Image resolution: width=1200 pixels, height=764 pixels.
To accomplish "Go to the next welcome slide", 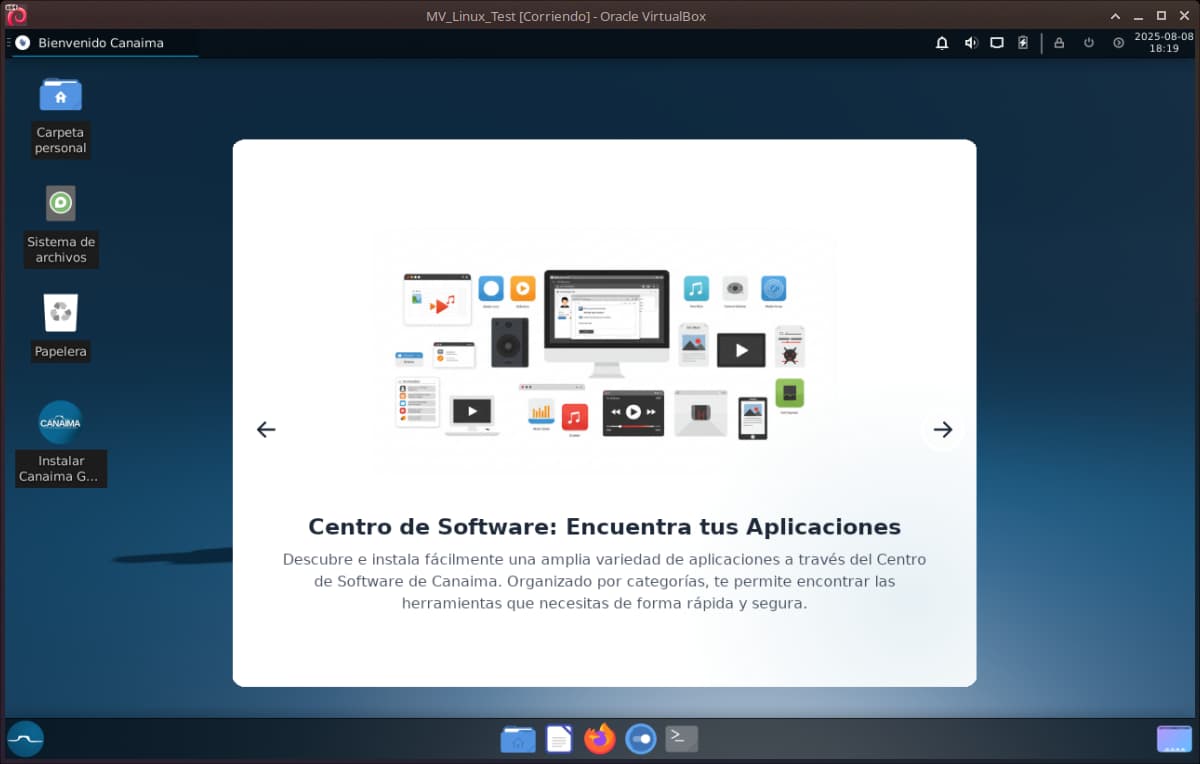I will (942, 429).
